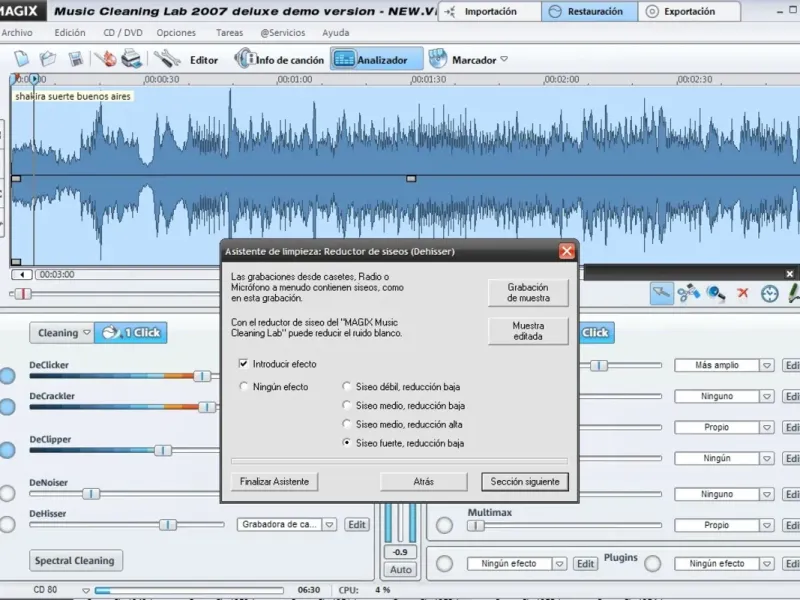Toggle the DeClicker power button

[7, 376]
